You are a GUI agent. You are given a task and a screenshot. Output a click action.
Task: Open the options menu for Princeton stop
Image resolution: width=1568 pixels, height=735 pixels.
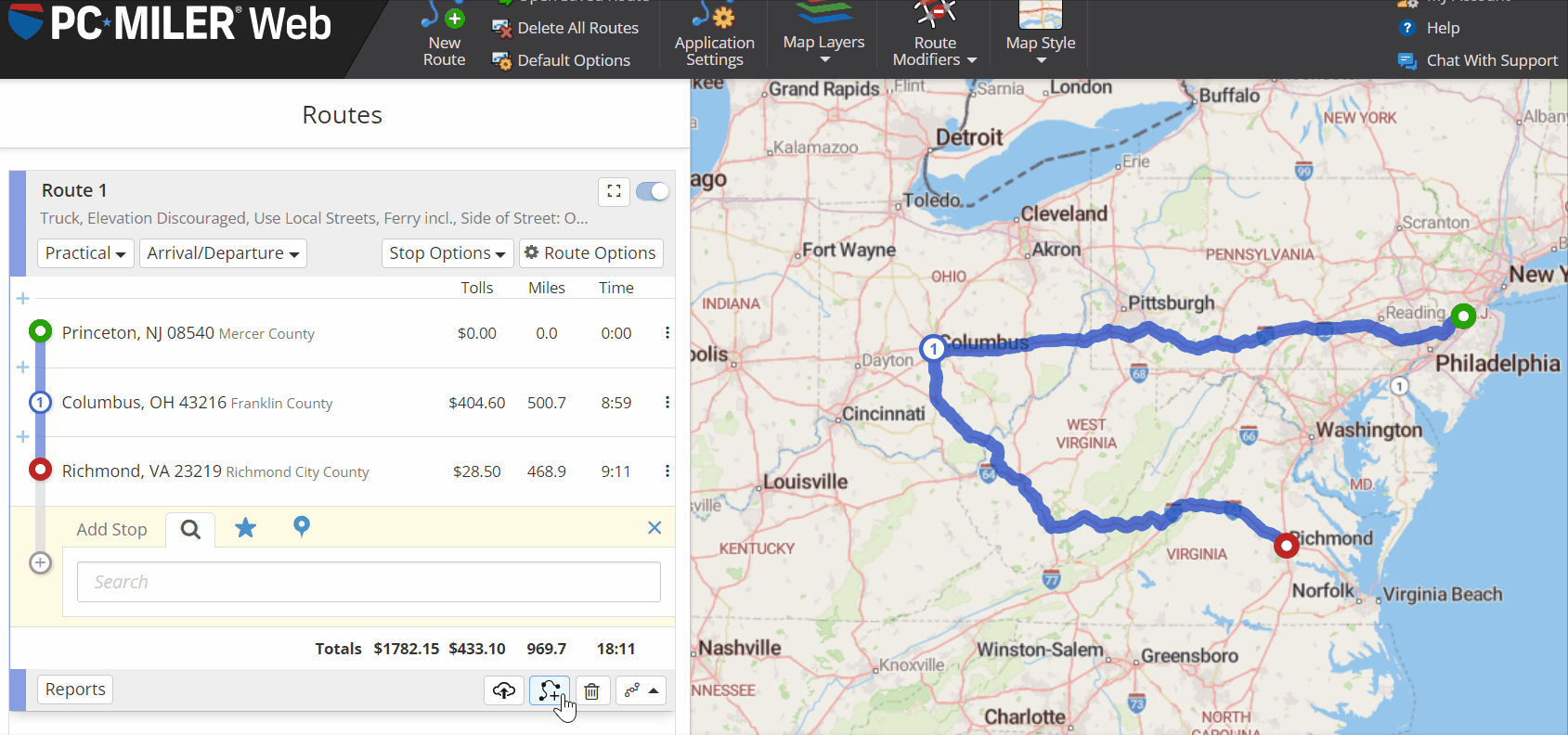tap(667, 333)
